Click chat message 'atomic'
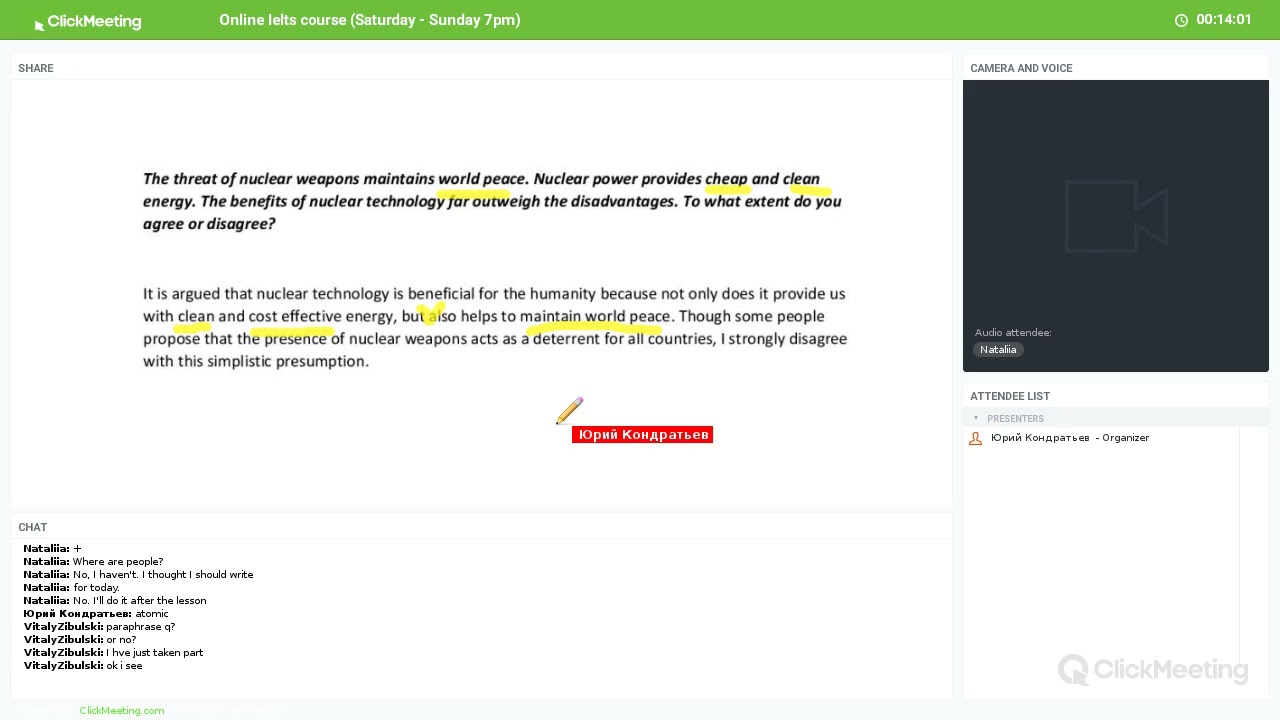The height and width of the screenshot is (720, 1280). [x=152, y=613]
